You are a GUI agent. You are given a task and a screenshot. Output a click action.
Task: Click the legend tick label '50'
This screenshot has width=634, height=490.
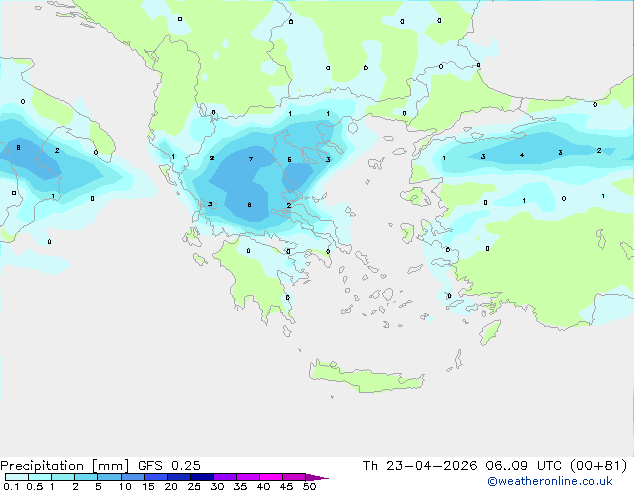click(309, 486)
